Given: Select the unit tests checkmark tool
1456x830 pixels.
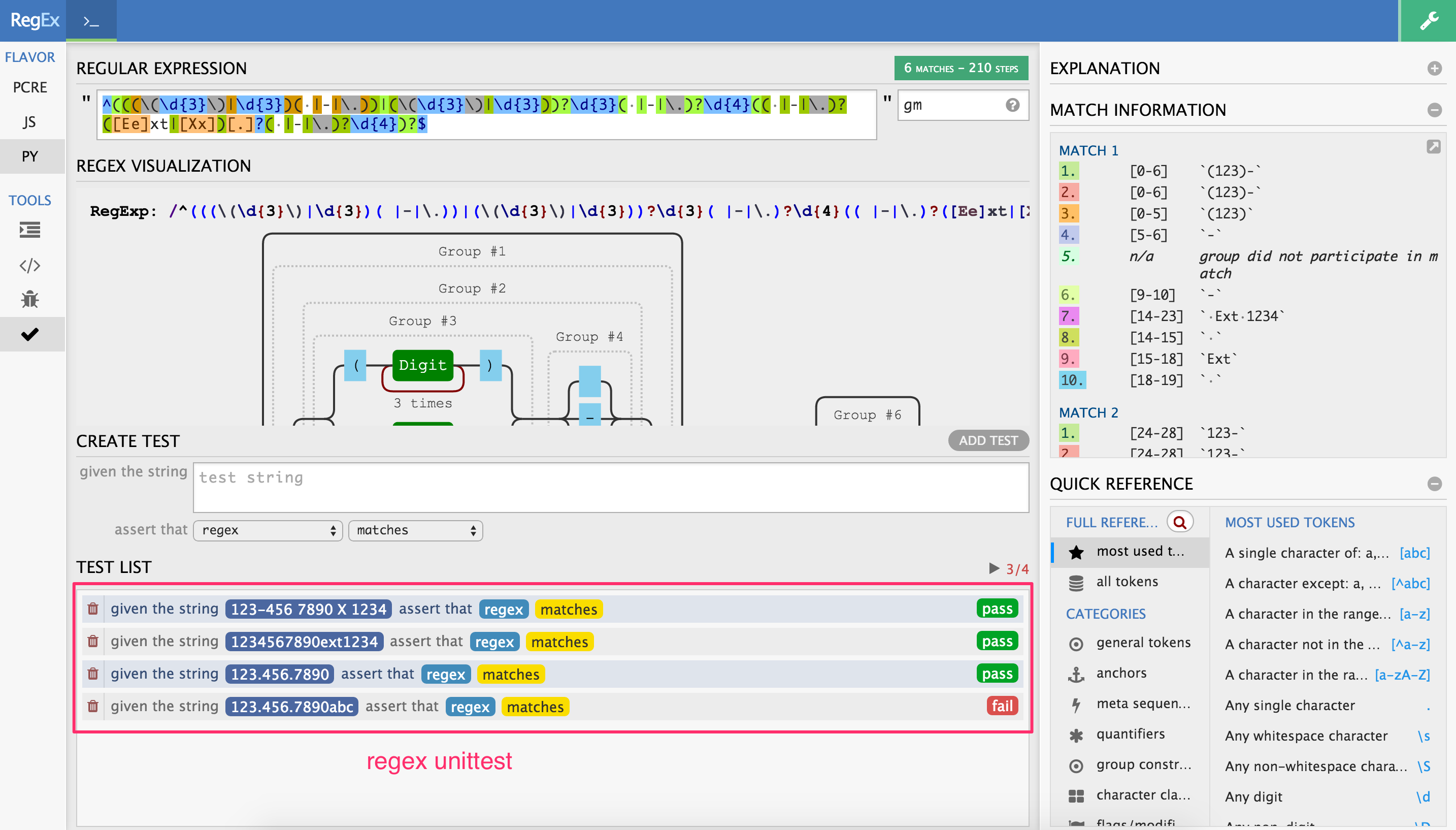Looking at the screenshot, I should [29, 334].
